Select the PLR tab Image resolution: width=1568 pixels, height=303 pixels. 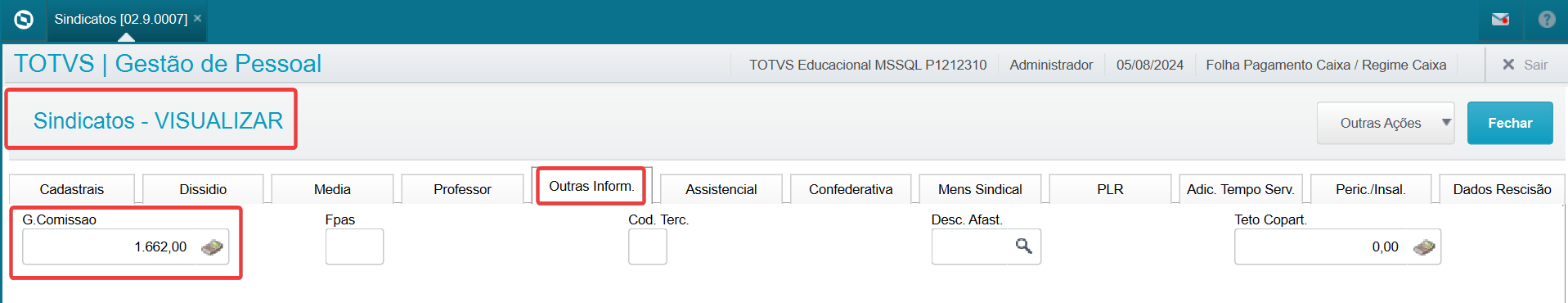pos(1110,189)
